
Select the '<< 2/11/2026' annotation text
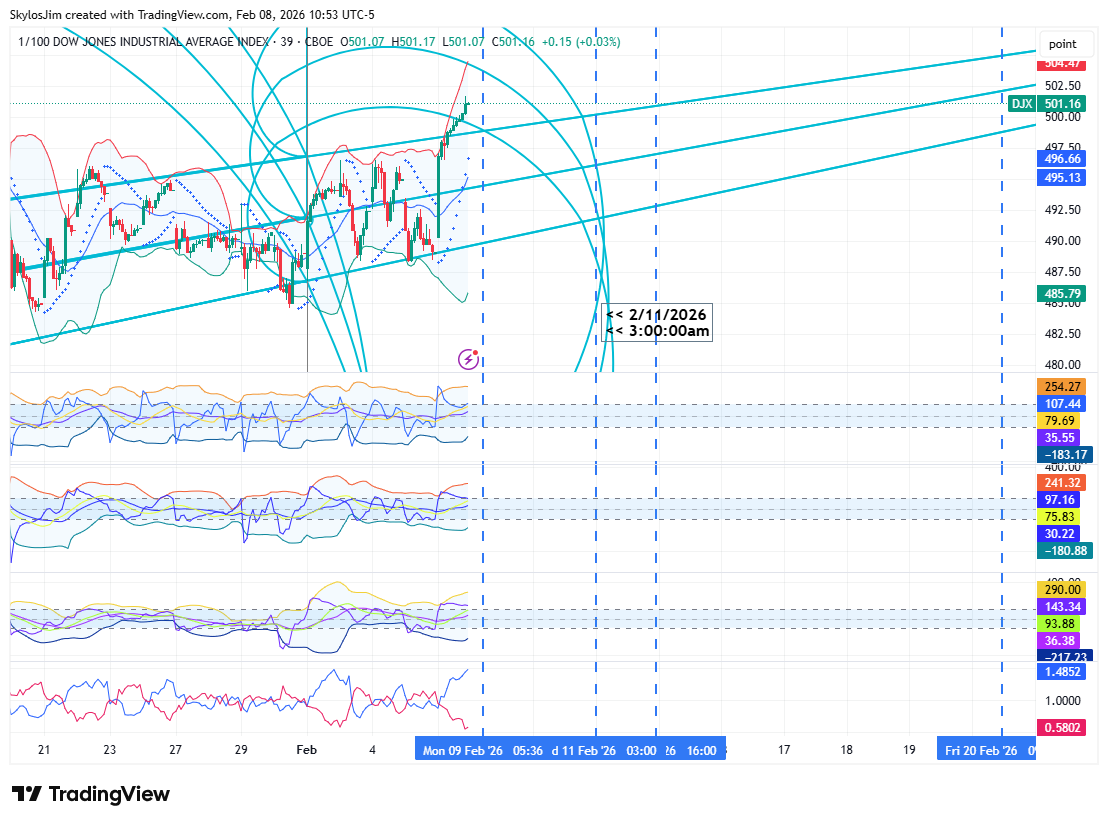[656, 315]
